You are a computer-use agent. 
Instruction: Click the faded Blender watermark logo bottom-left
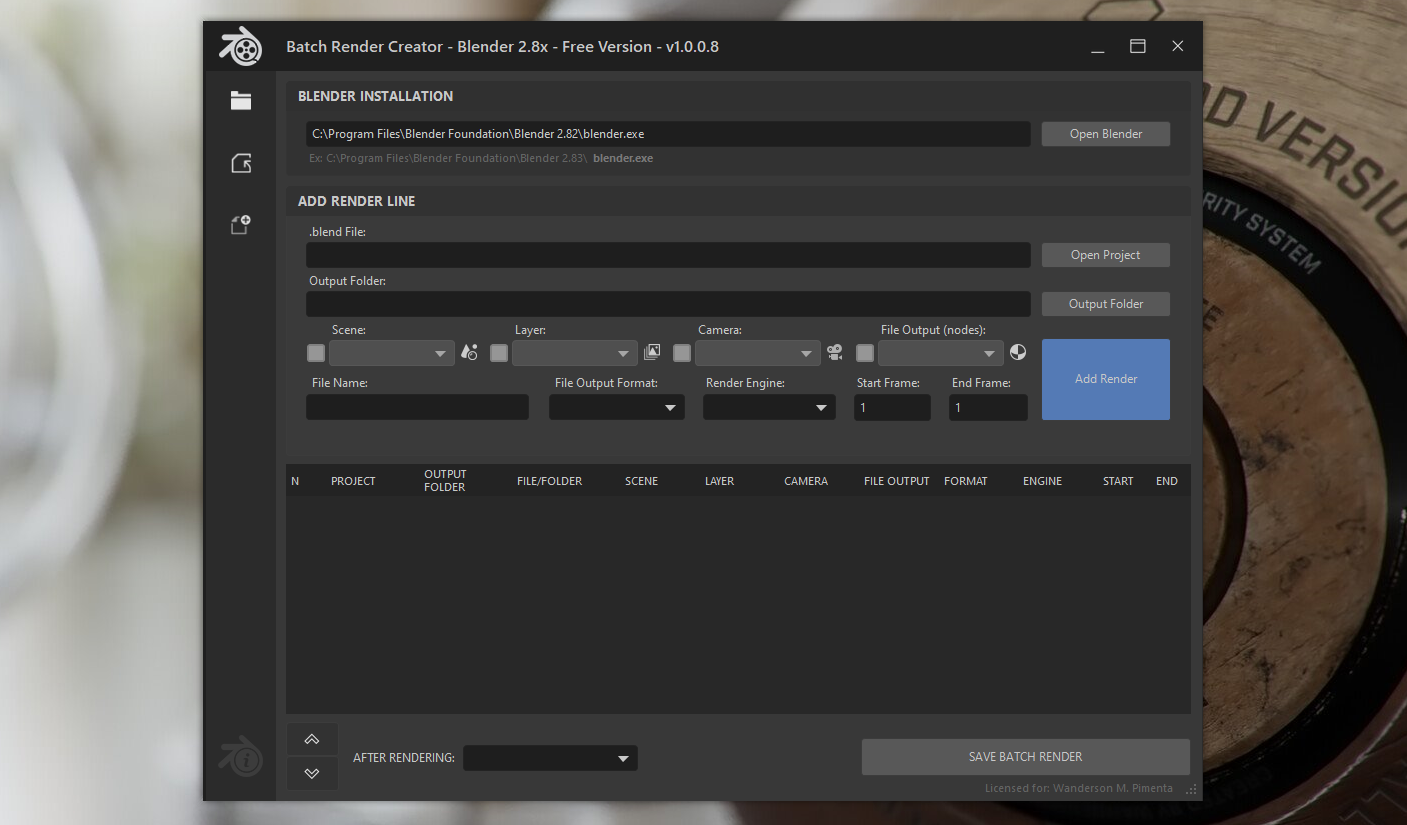240,756
